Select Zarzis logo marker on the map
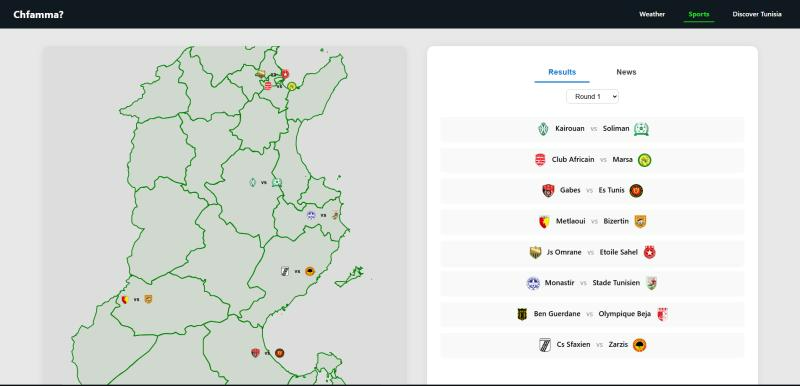The image size is (800, 386). pos(310,271)
